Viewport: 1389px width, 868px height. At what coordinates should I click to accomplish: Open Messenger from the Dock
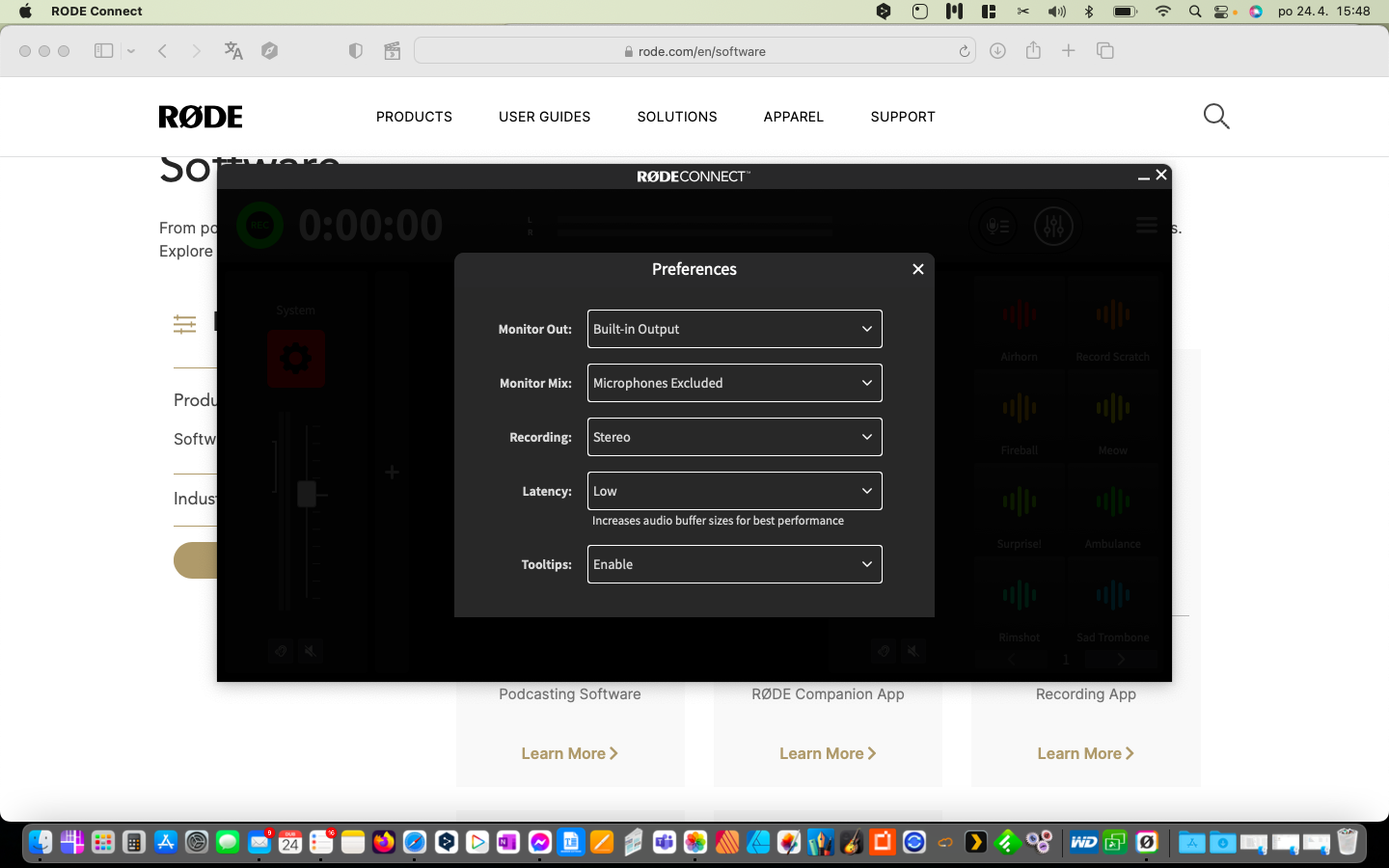pos(540,842)
